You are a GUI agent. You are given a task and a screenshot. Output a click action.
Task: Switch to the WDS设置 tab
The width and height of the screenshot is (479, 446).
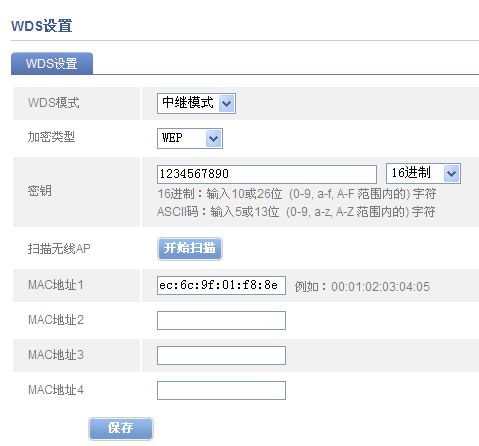coord(52,63)
